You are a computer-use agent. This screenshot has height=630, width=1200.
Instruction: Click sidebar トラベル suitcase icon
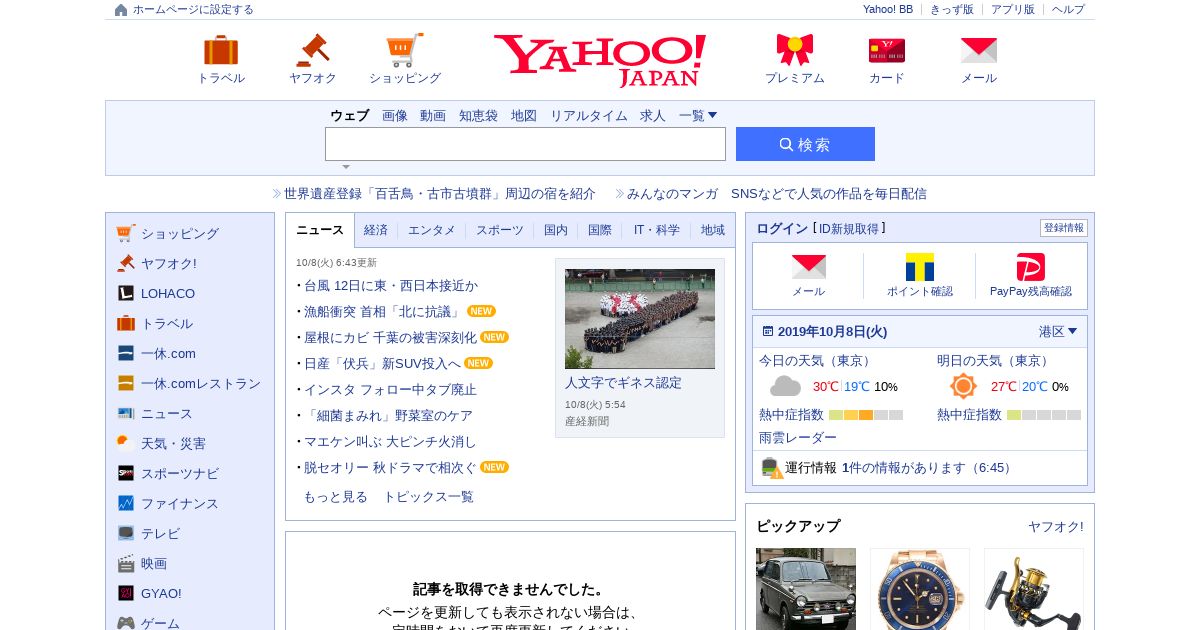click(125, 323)
